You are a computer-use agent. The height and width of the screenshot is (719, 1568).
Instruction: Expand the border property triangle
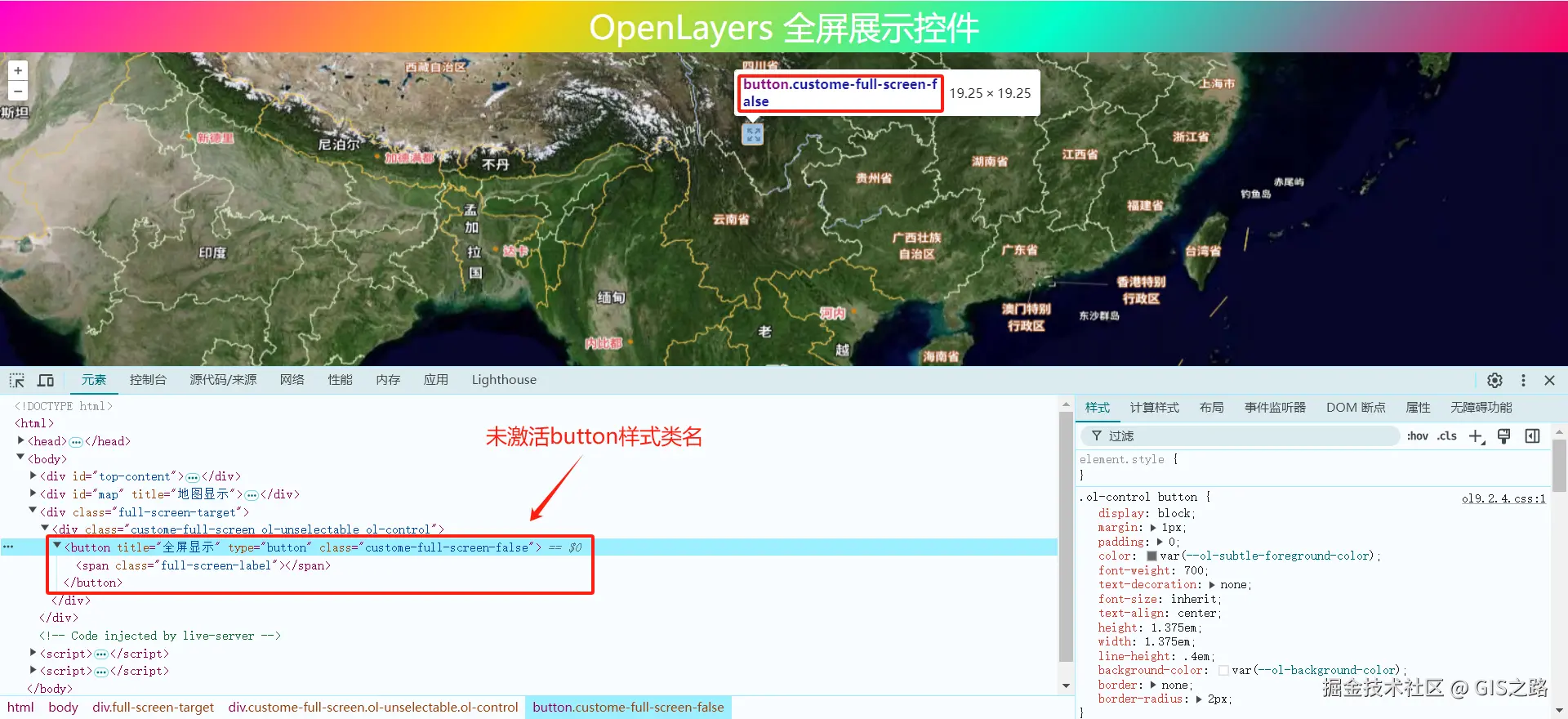1153,685
